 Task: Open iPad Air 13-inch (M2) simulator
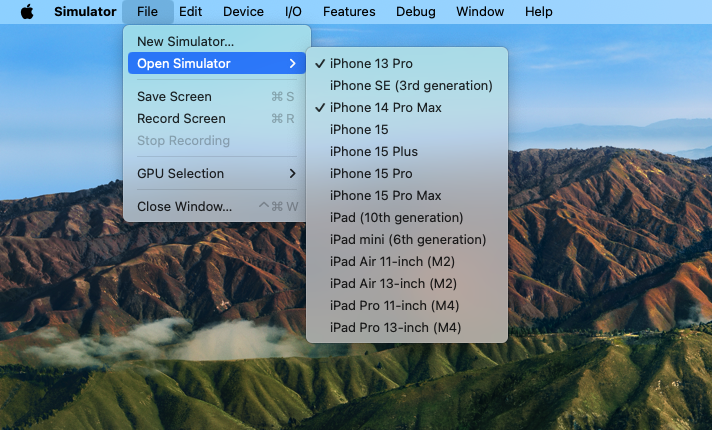(x=407, y=284)
